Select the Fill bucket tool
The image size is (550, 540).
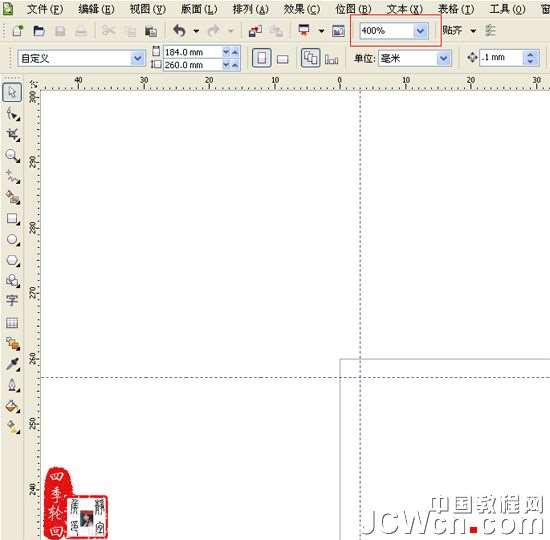13,406
